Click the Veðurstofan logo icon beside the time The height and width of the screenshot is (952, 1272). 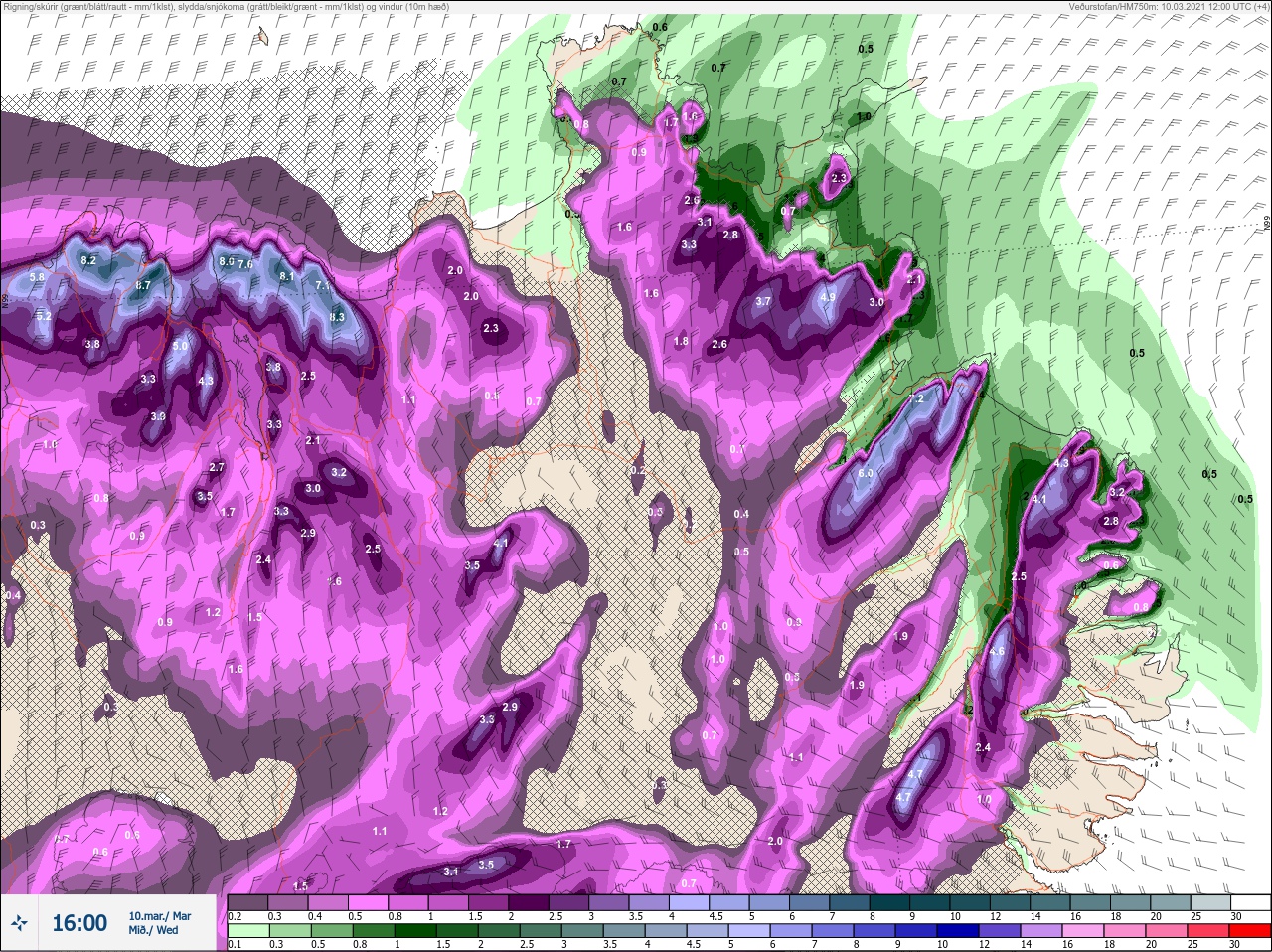tap(20, 923)
